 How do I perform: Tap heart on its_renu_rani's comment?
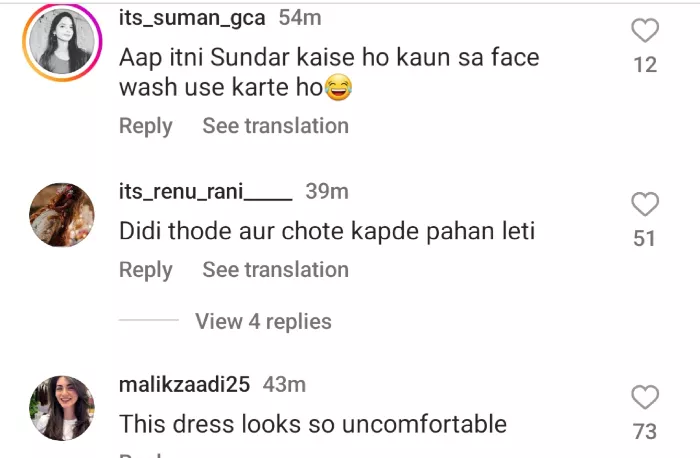pyautogui.click(x=645, y=204)
